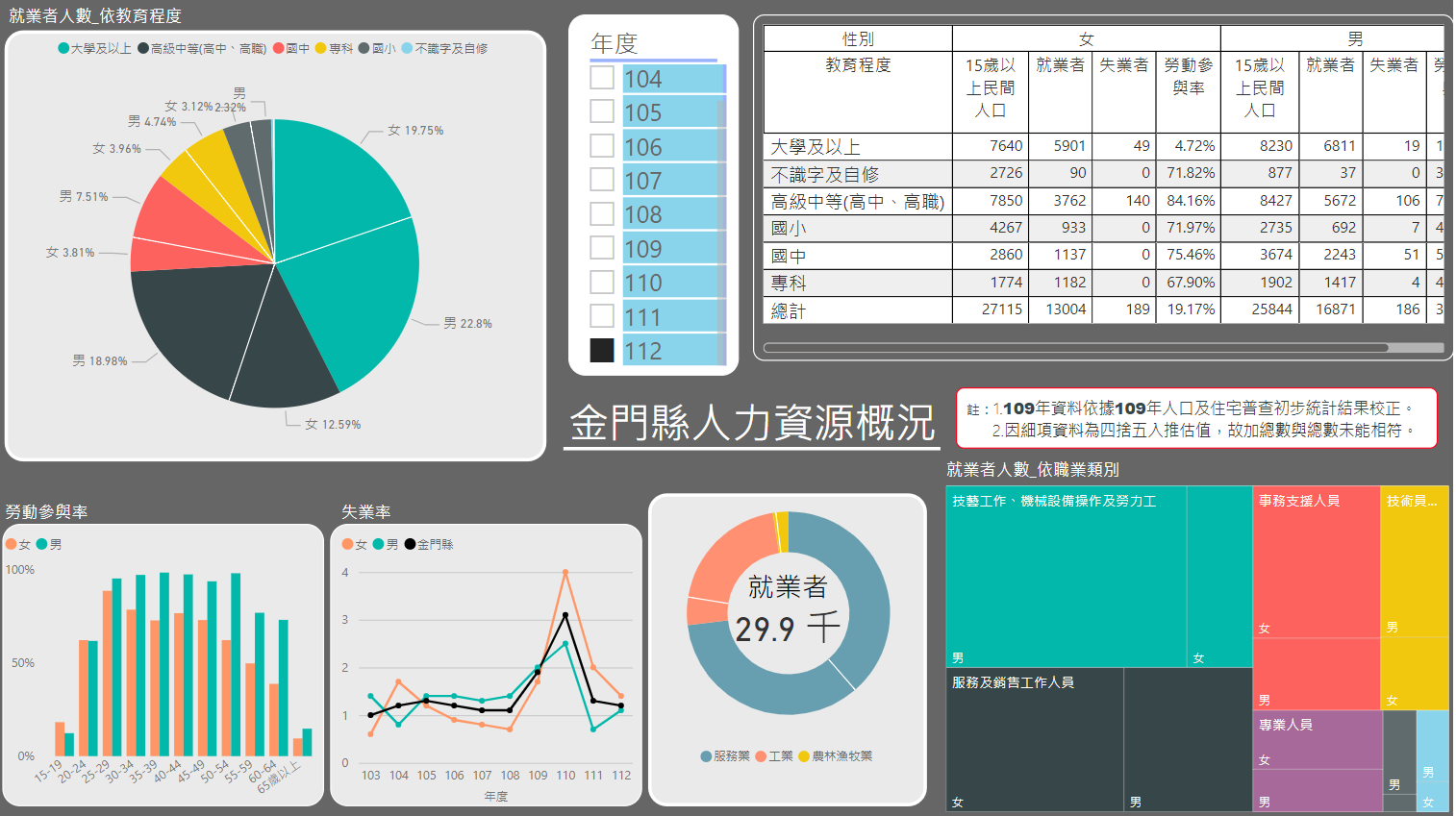
Task: Click the orange peak point at 110
Action: [x=565, y=572]
